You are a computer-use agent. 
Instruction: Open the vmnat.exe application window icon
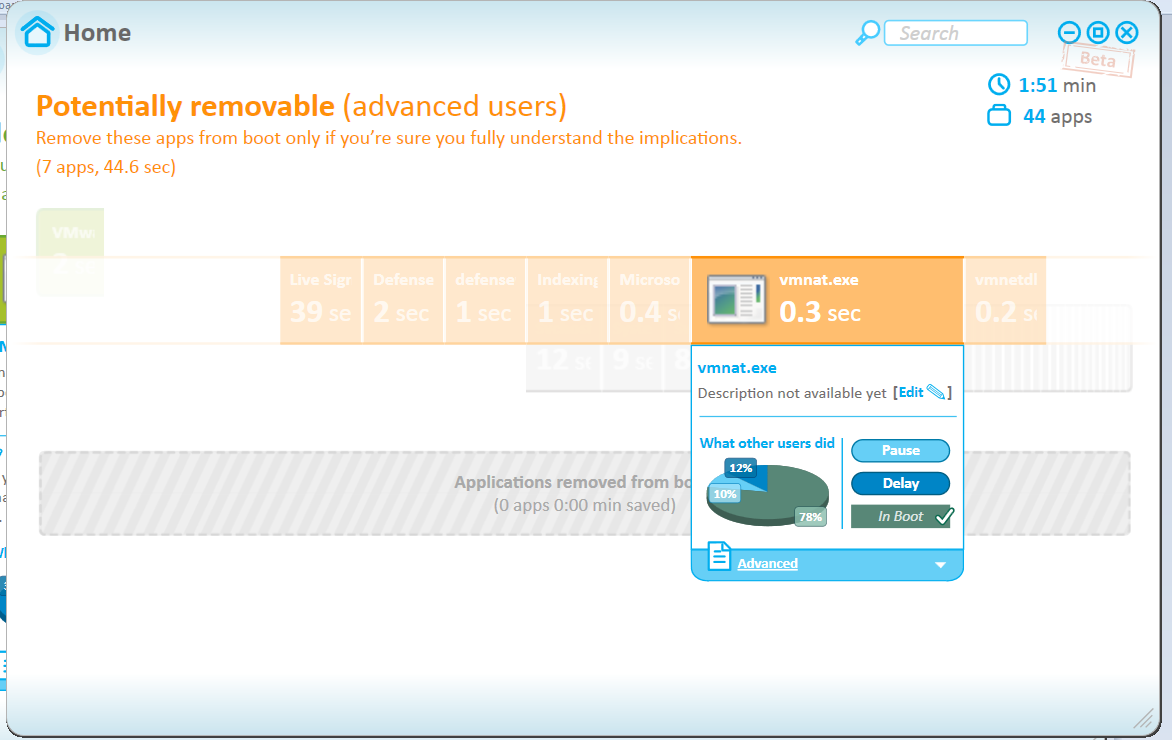[736, 300]
